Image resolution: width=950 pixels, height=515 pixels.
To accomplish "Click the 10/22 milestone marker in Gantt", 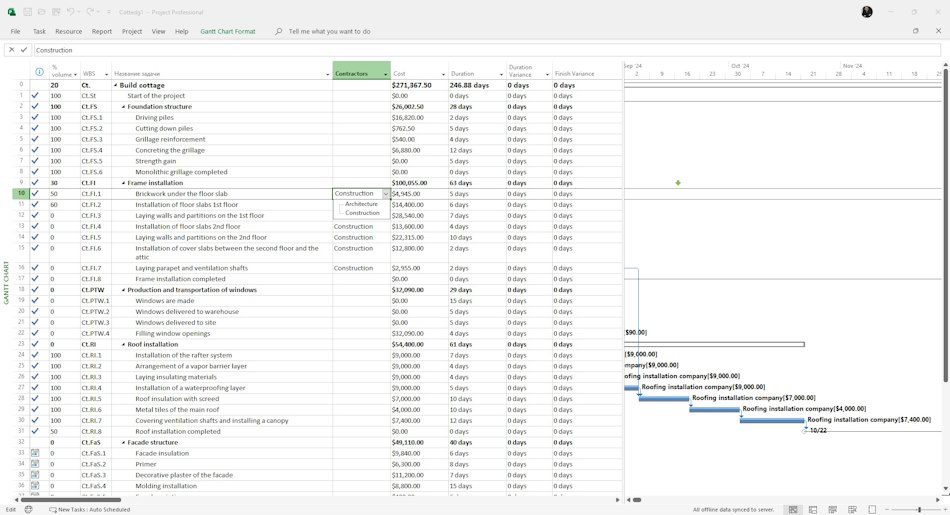I will tap(805, 431).
